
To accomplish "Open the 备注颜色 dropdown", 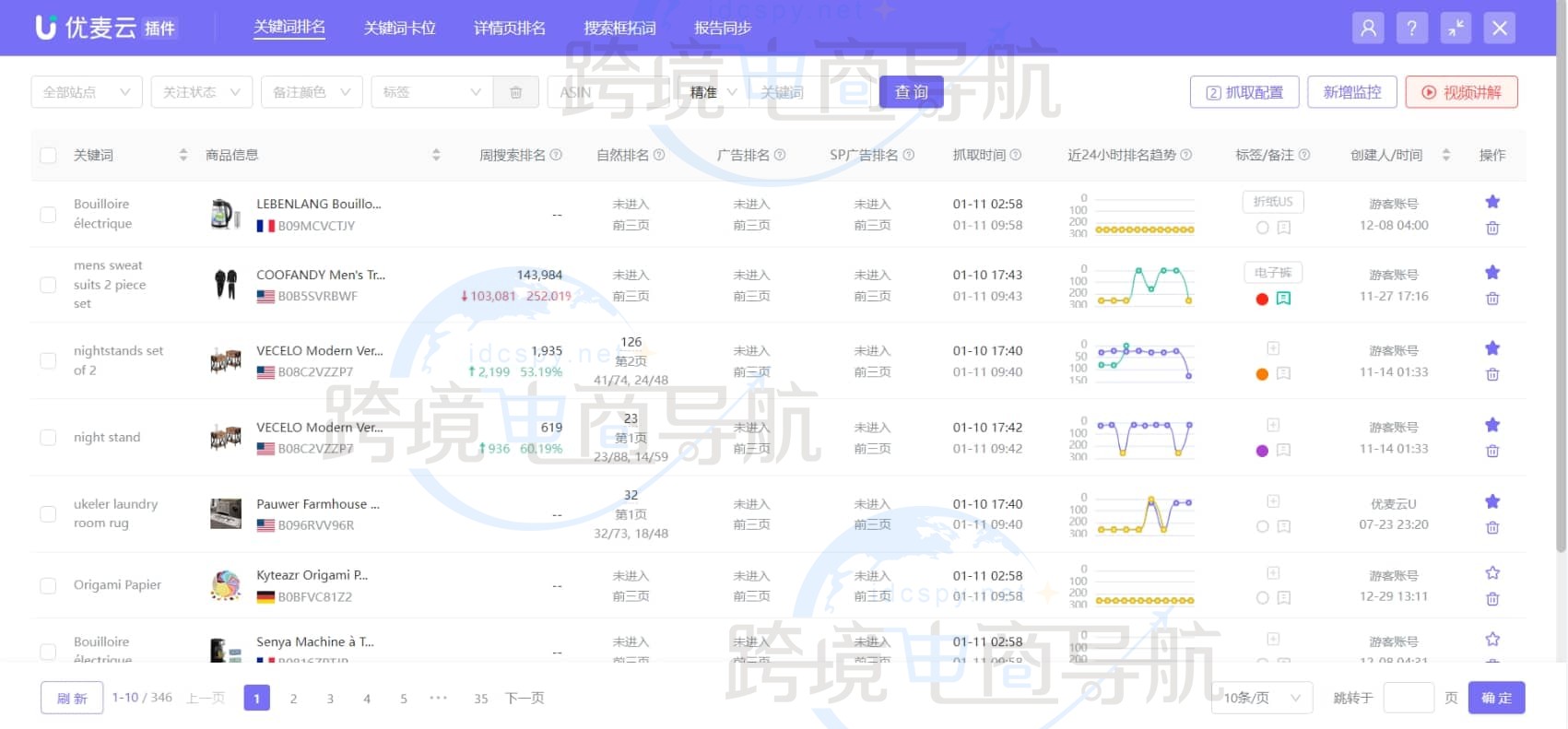I will pyautogui.click(x=312, y=92).
